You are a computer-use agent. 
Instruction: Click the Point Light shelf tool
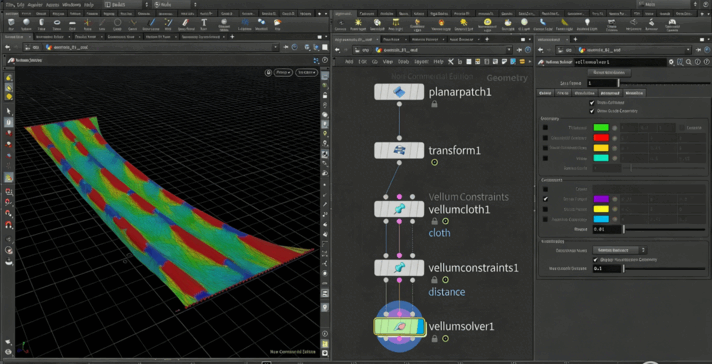358,24
